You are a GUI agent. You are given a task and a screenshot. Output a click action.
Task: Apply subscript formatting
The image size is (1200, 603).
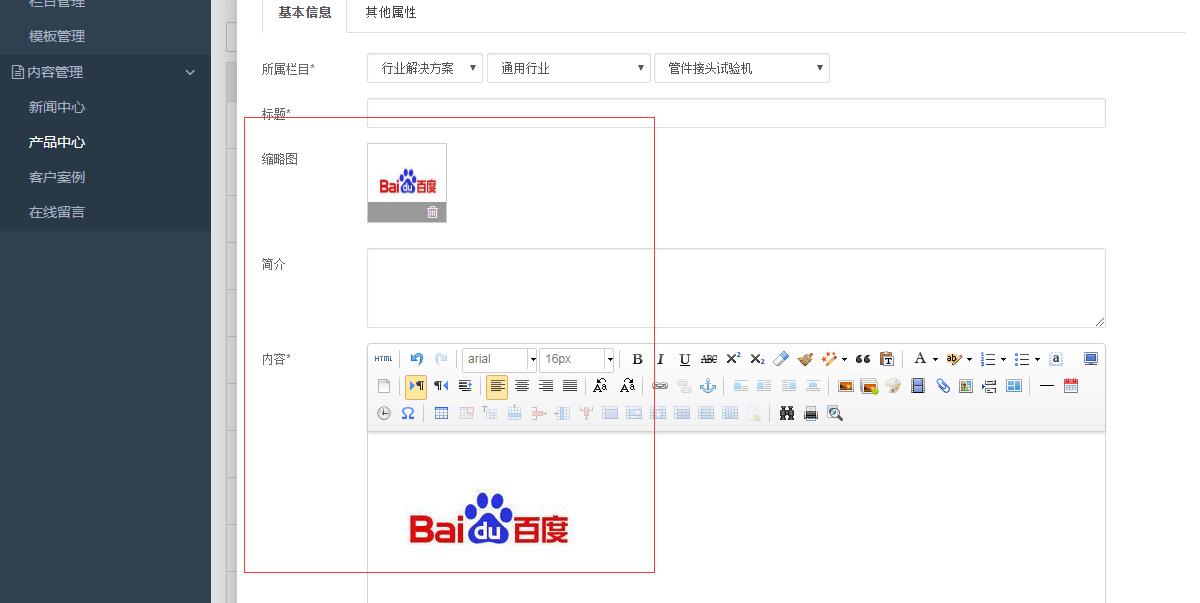click(x=757, y=359)
